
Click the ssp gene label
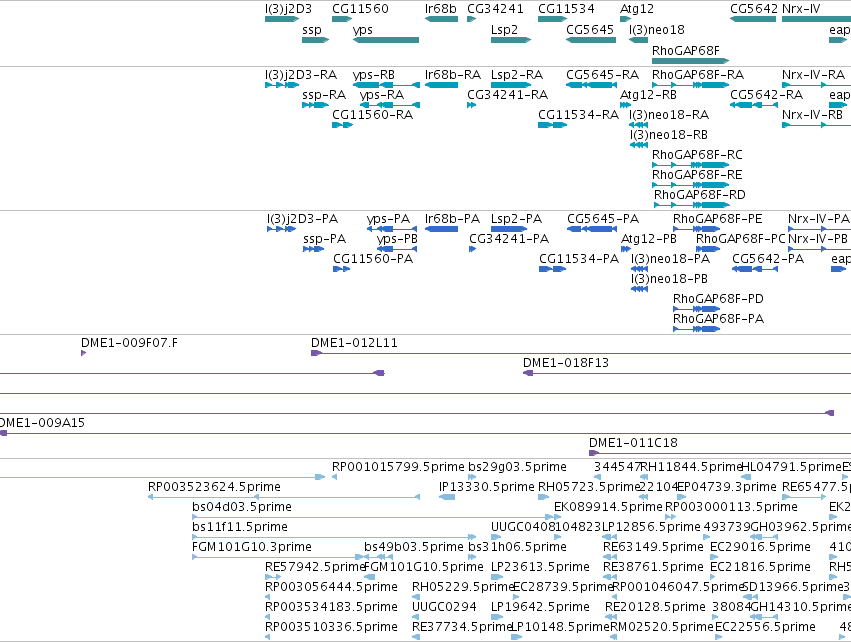312,29
